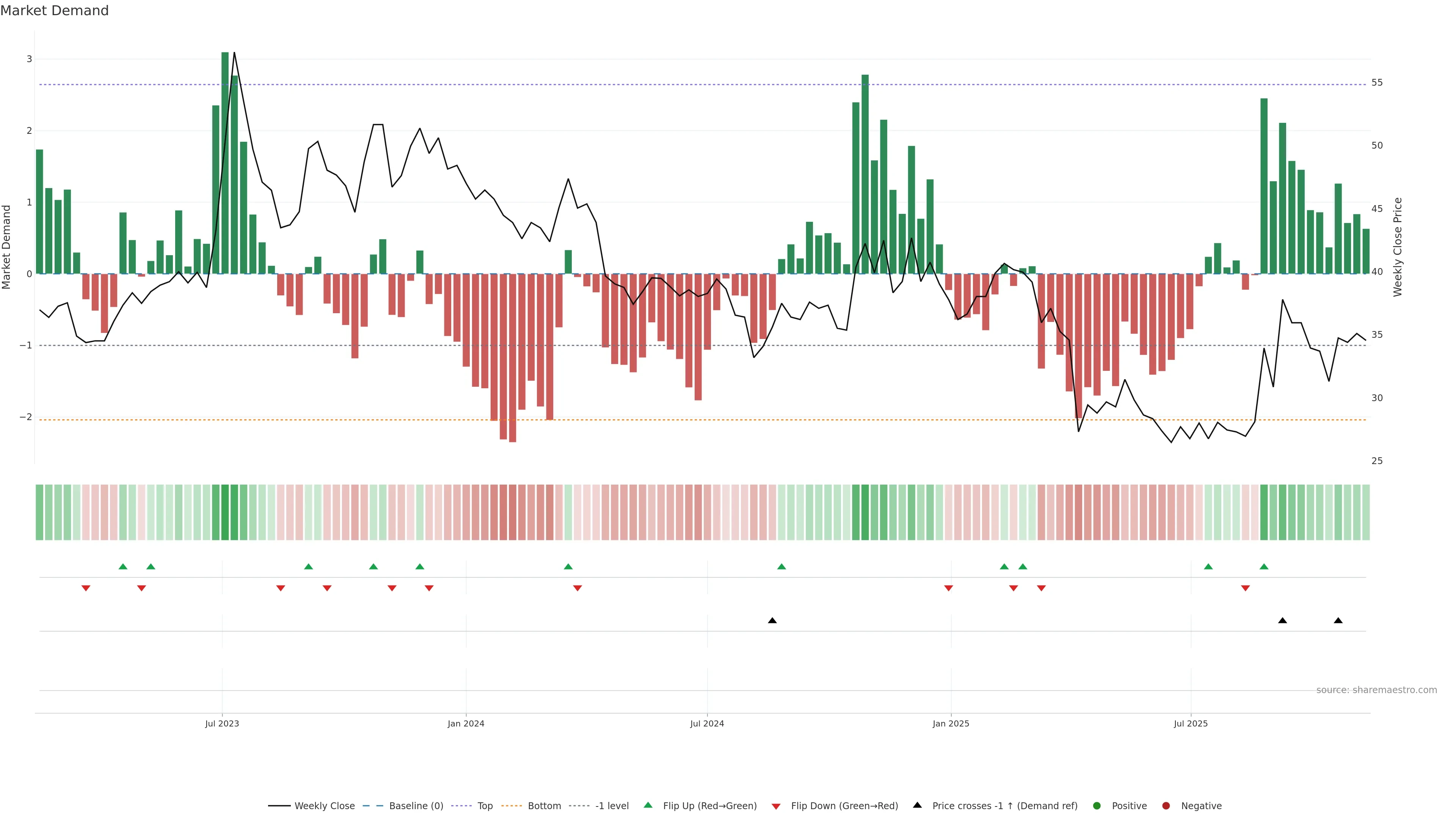Click the dark red Negative legend dot
Viewport: 1456px width, 819px height.
click(x=1166, y=806)
